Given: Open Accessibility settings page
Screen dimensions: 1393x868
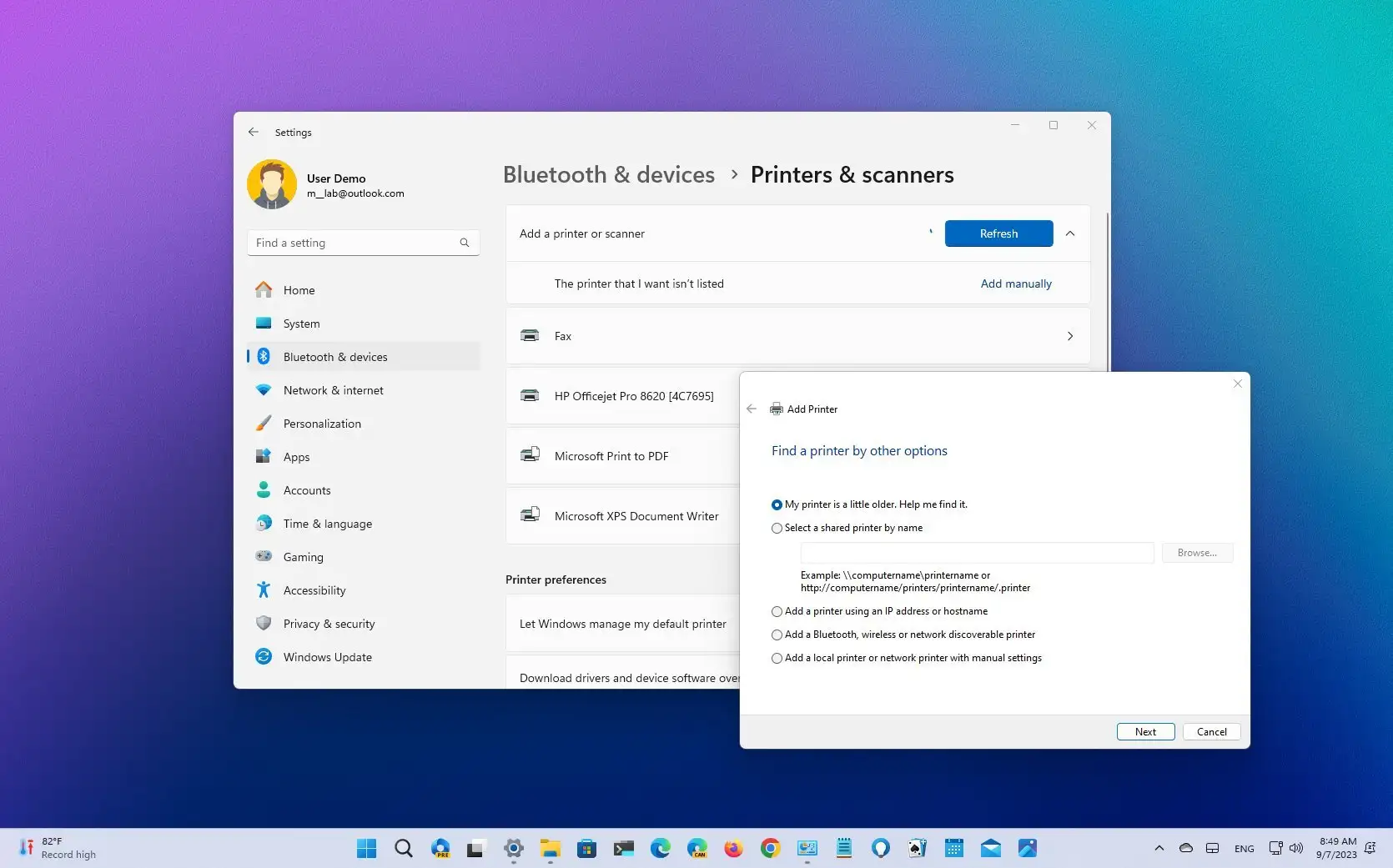Looking at the screenshot, I should [x=364, y=590].
